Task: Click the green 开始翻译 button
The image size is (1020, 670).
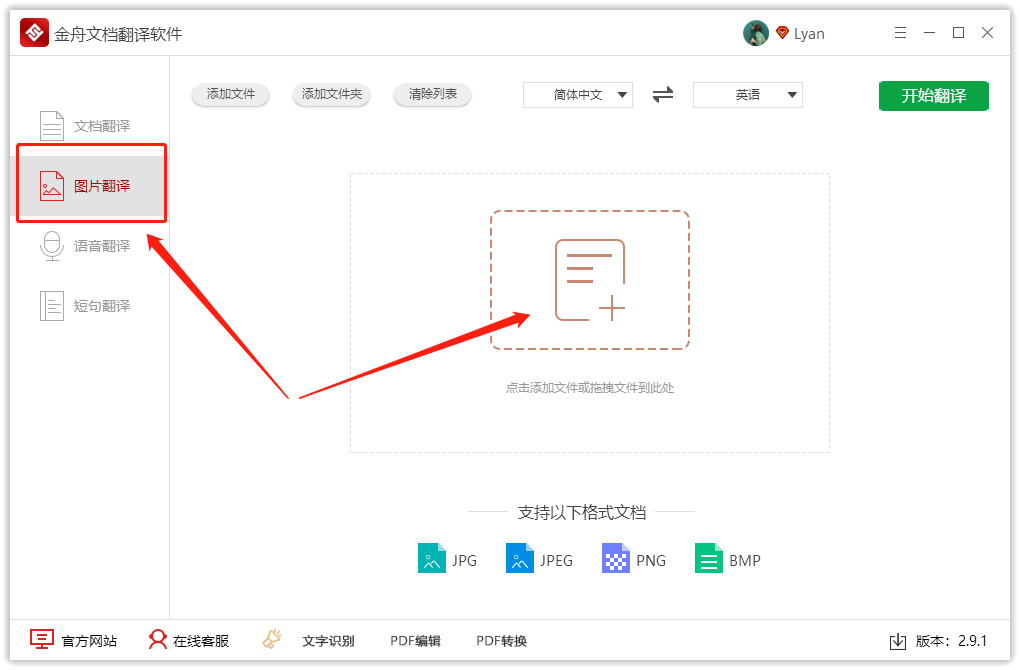Action: 933,96
